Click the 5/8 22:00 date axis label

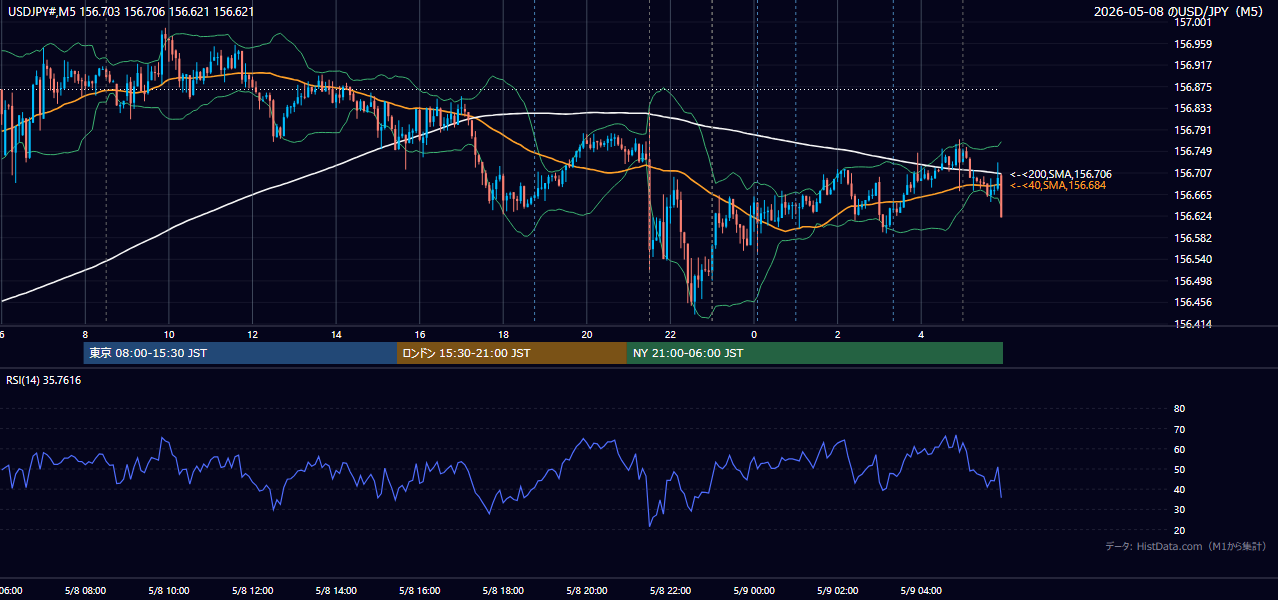pyautogui.click(x=671, y=591)
